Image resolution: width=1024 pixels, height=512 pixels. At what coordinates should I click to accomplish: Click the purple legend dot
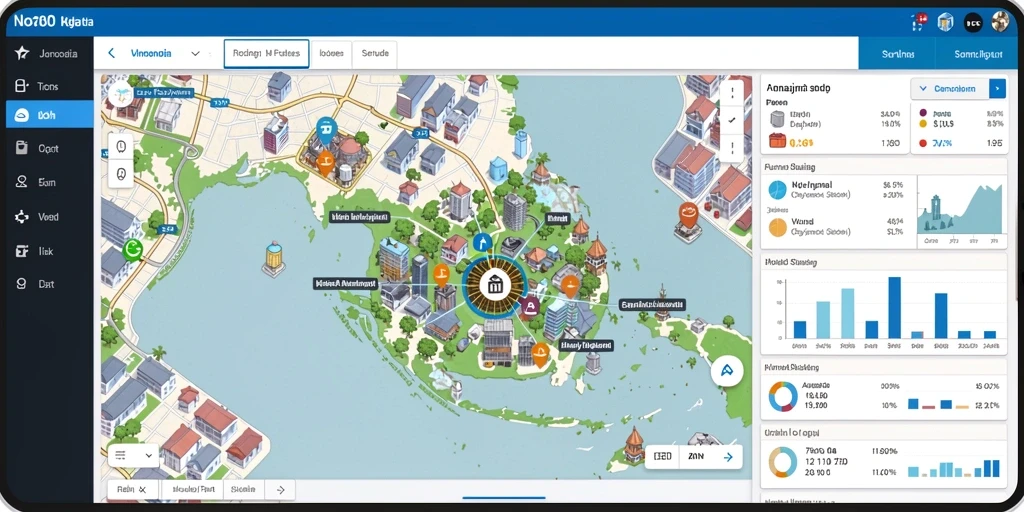[x=923, y=112]
